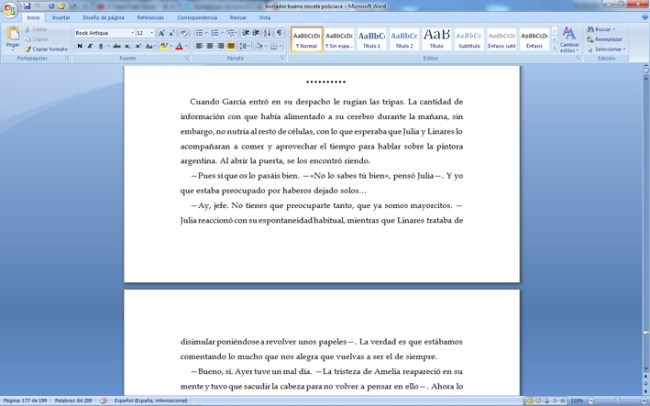The width and height of the screenshot is (650, 406).
Task: Click the zoom slider in status bar
Action: point(616,401)
